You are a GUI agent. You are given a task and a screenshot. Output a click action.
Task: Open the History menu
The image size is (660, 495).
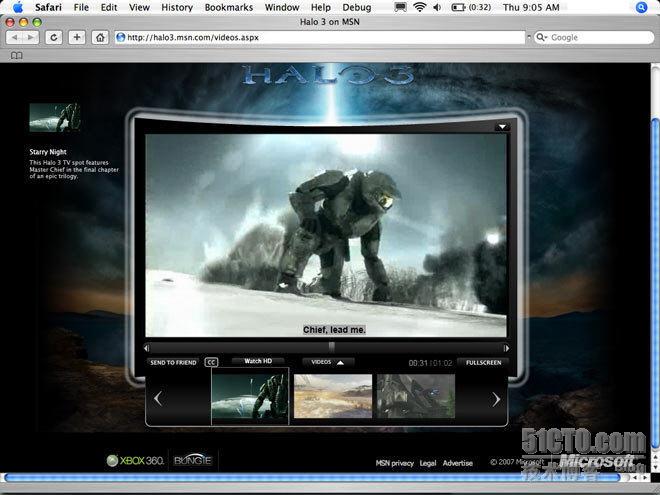pyautogui.click(x=177, y=7)
